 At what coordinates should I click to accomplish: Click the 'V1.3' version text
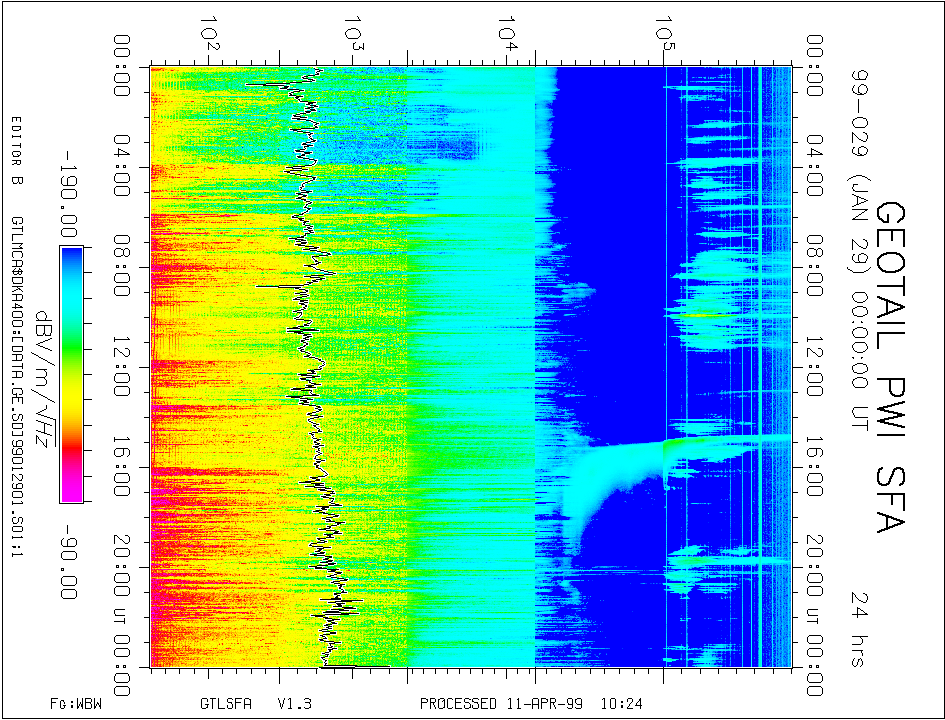coord(294,703)
